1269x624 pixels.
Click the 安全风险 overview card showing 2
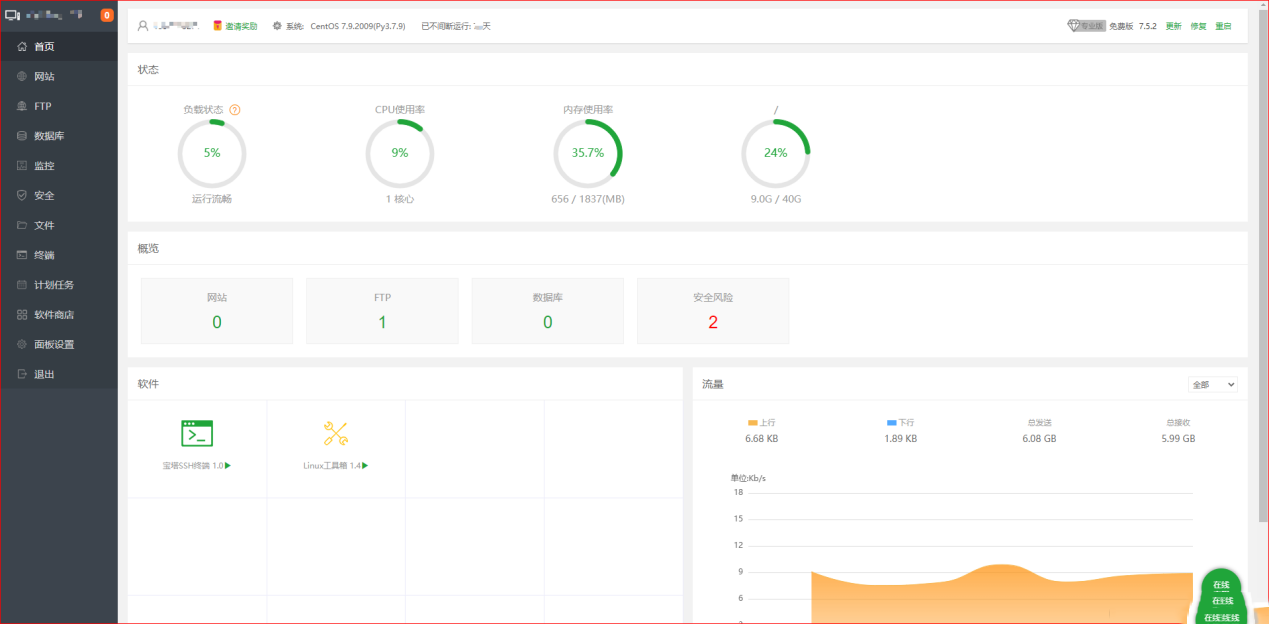click(x=713, y=311)
